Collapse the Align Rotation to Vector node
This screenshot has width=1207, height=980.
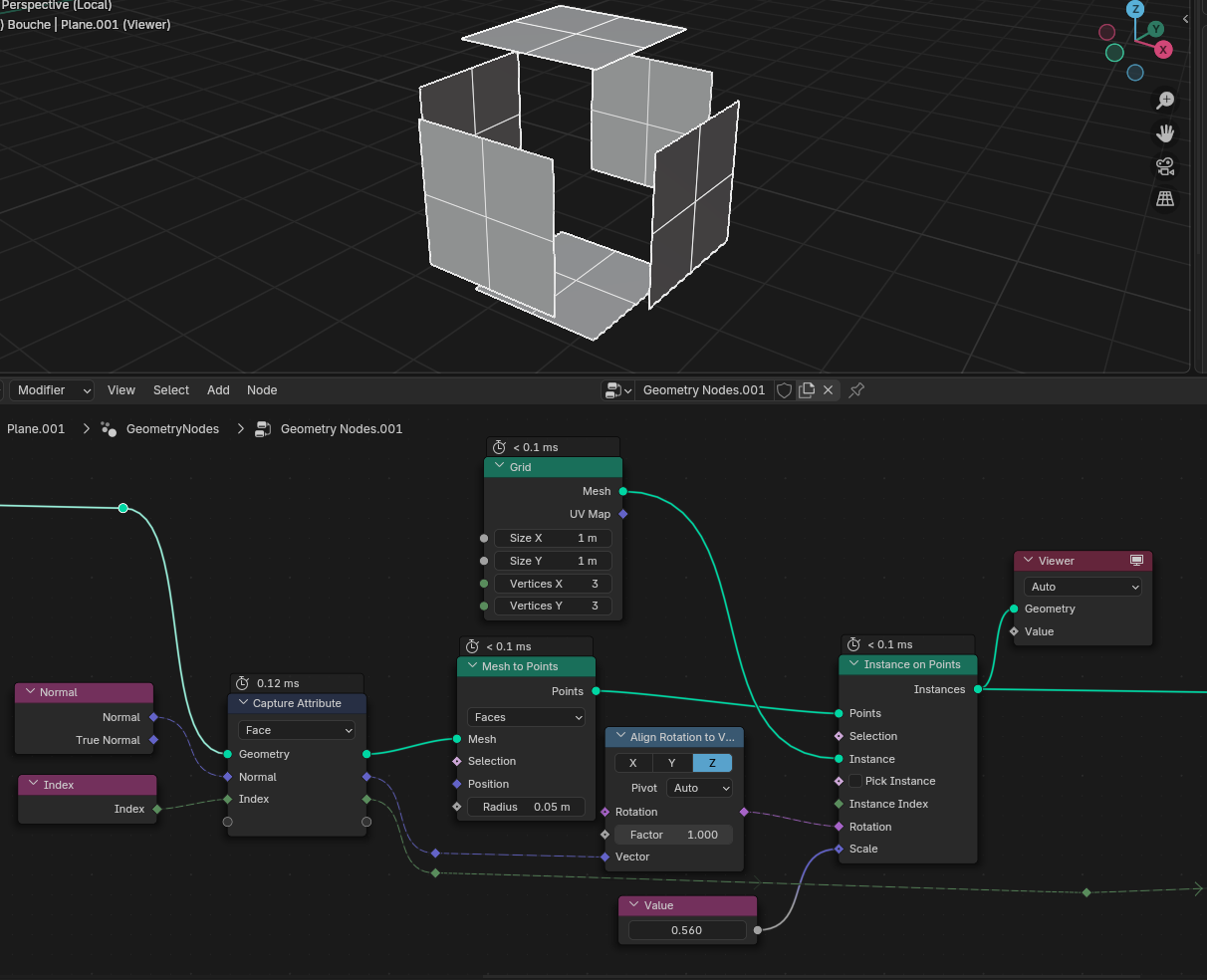coord(620,737)
